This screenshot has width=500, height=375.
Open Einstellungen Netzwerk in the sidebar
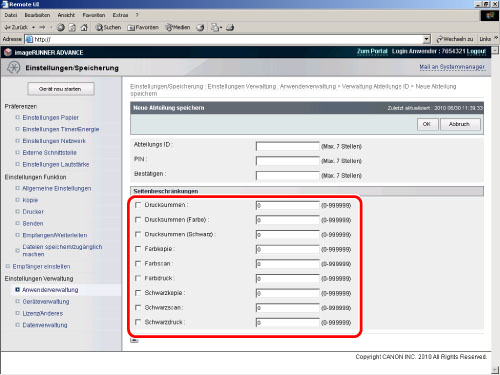[x=54, y=141]
